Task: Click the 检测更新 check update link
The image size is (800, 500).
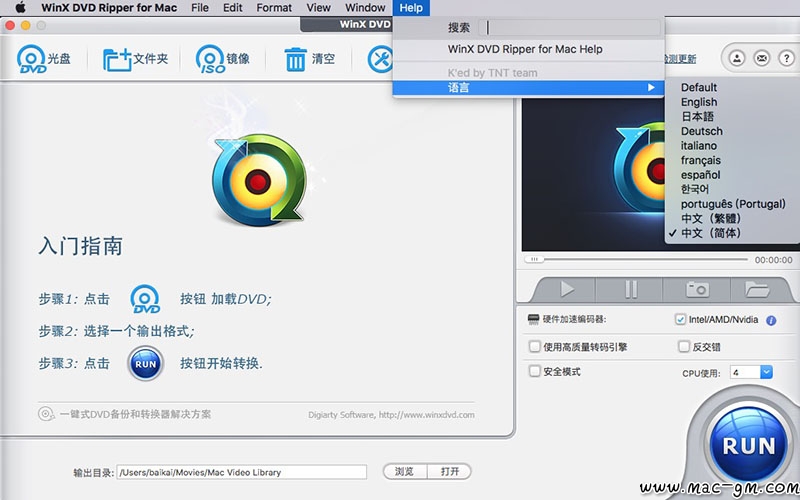Action: click(x=680, y=59)
